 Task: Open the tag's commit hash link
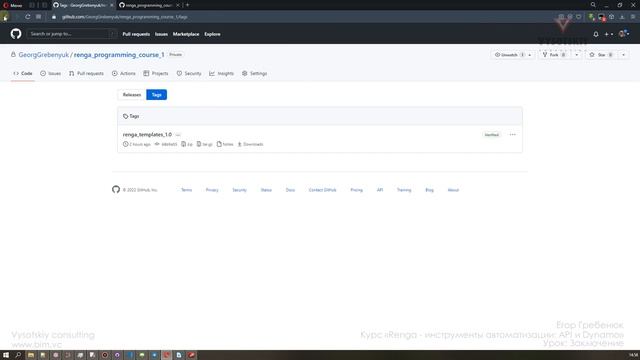pyautogui.click(x=166, y=144)
